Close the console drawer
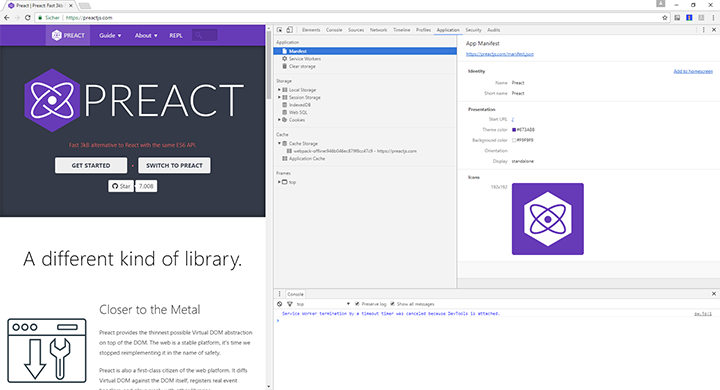 click(x=714, y=294)
